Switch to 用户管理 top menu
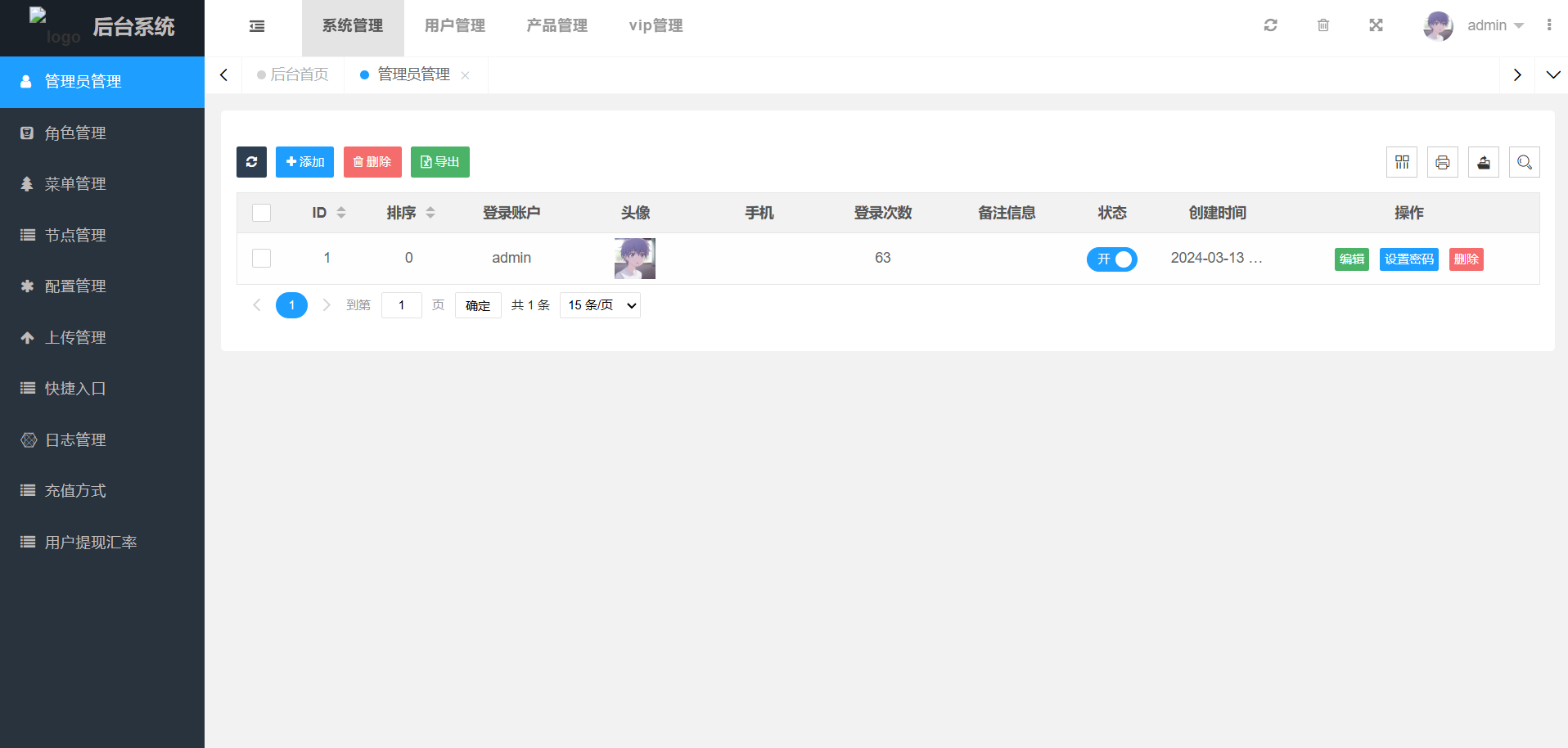Image resolution: width=1568 pixels, height=748 pixels. pos(454,26)
